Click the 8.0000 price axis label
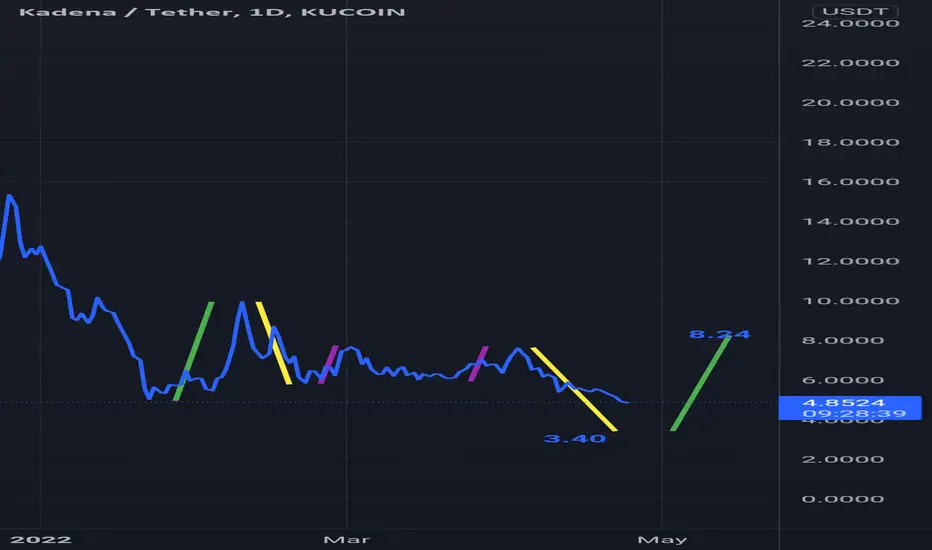 click(843, 340)
